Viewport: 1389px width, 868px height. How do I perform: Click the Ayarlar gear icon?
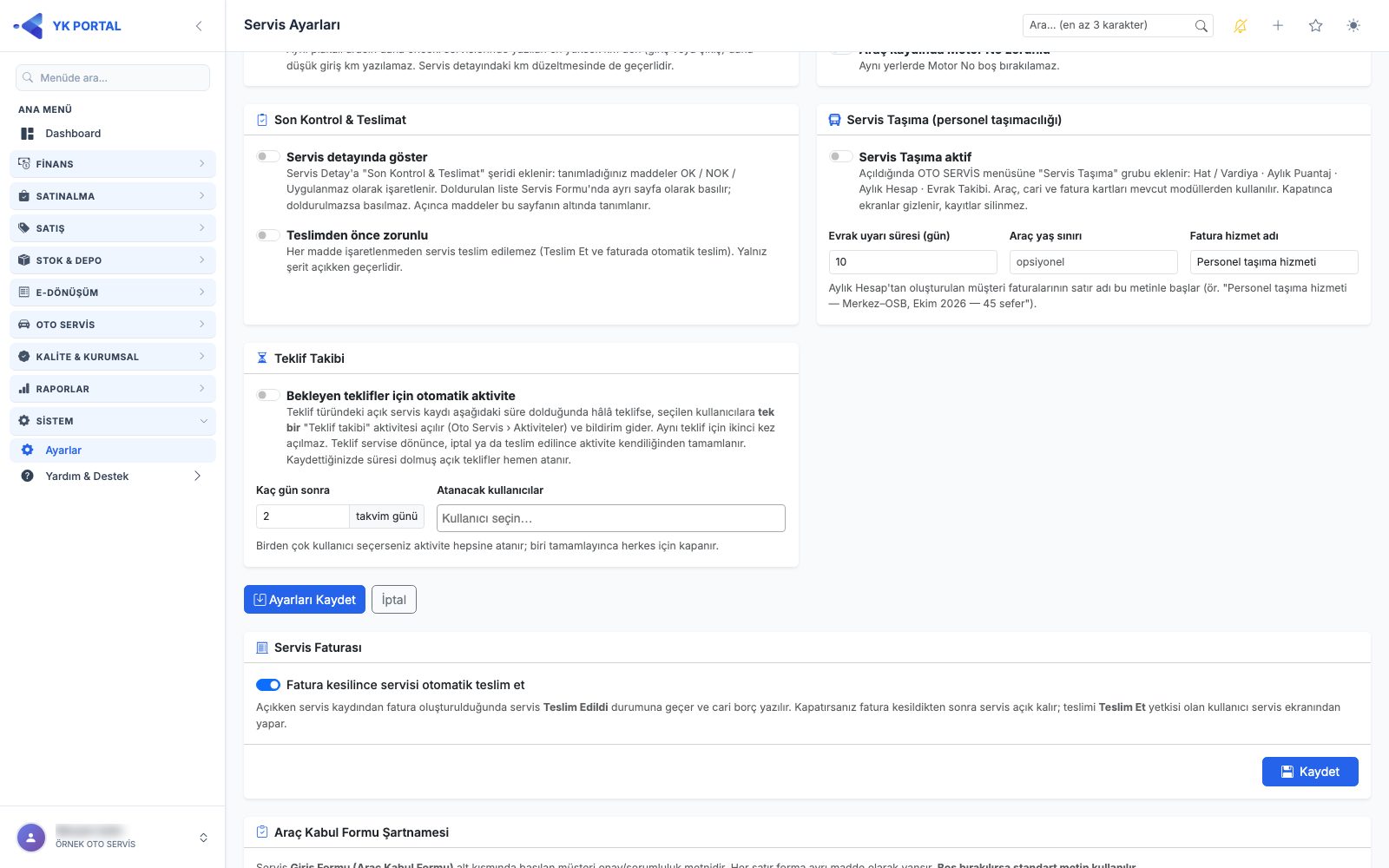click(x=28, y=450)
